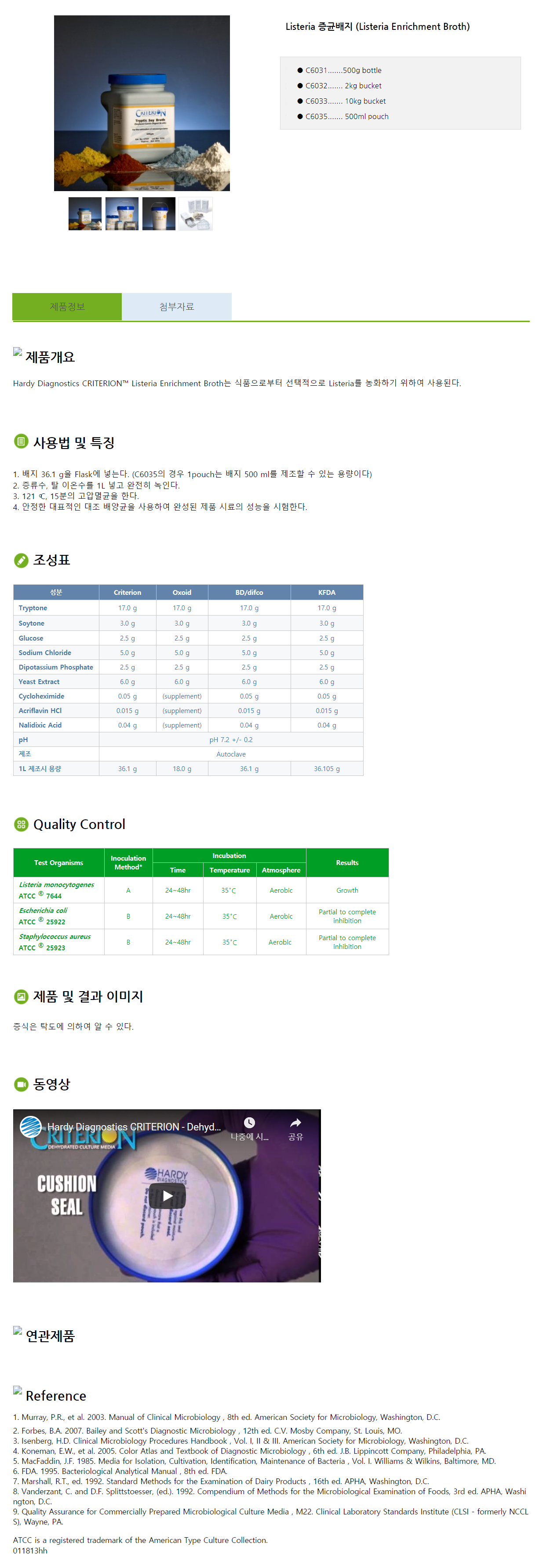Switch to the 제품정보 tab
Viewport: 543px width, 1568px height.
click(x=67, y=307)
